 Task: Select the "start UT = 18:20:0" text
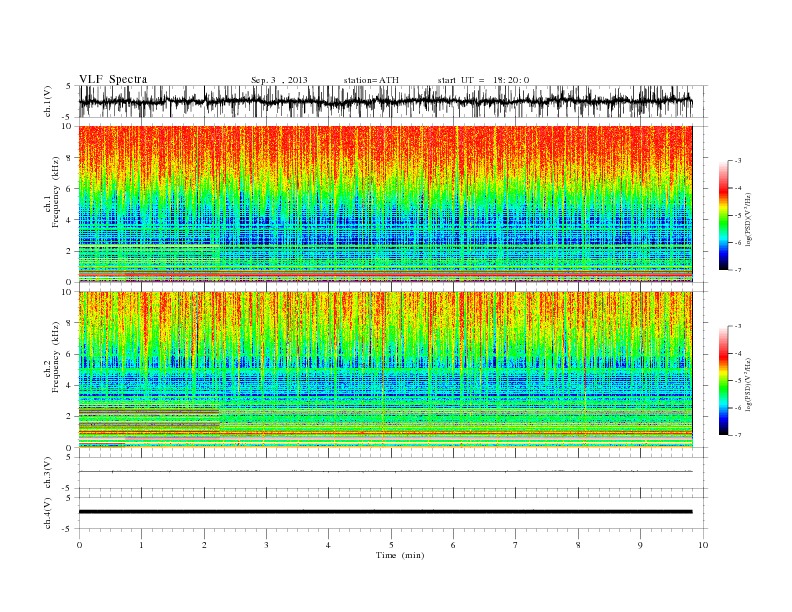pos(483,80)
